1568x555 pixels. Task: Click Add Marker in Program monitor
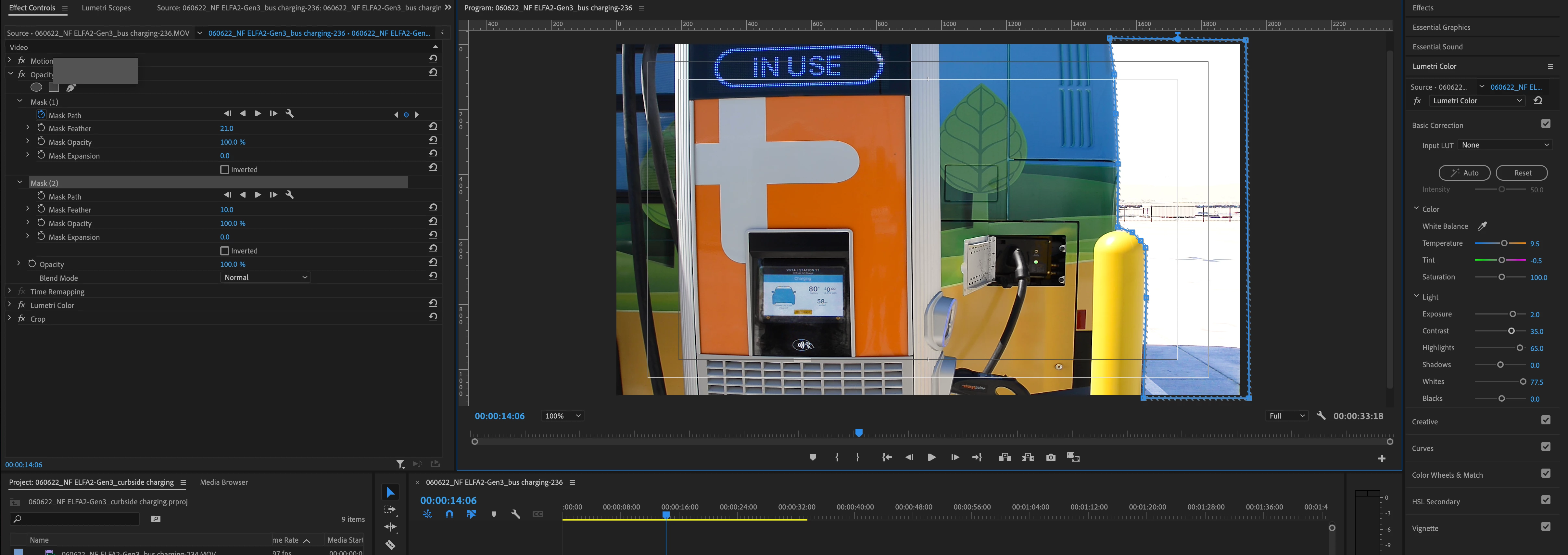click(x=813, y=458)
